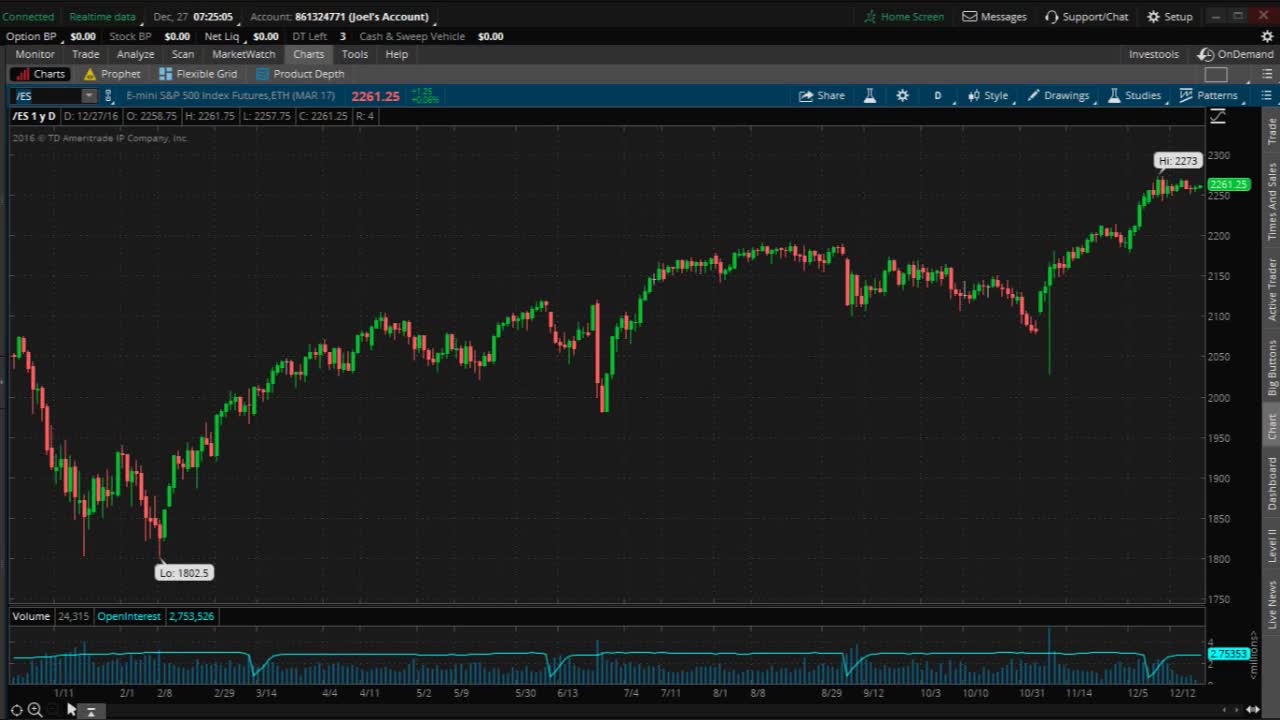Click the Volume study label
1280x720 pixels.
(x=31, y=616)
